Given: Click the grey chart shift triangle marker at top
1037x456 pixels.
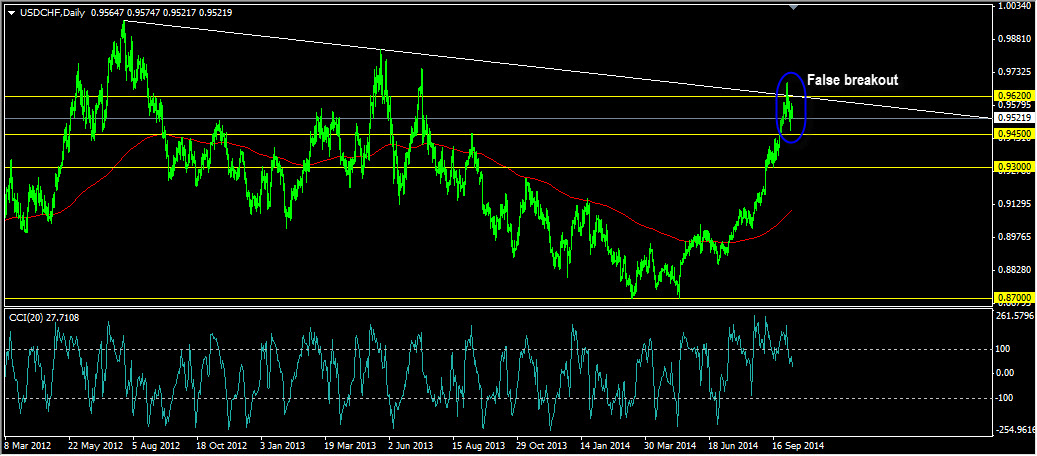Looking at the screenshot, I should (794, 7).
